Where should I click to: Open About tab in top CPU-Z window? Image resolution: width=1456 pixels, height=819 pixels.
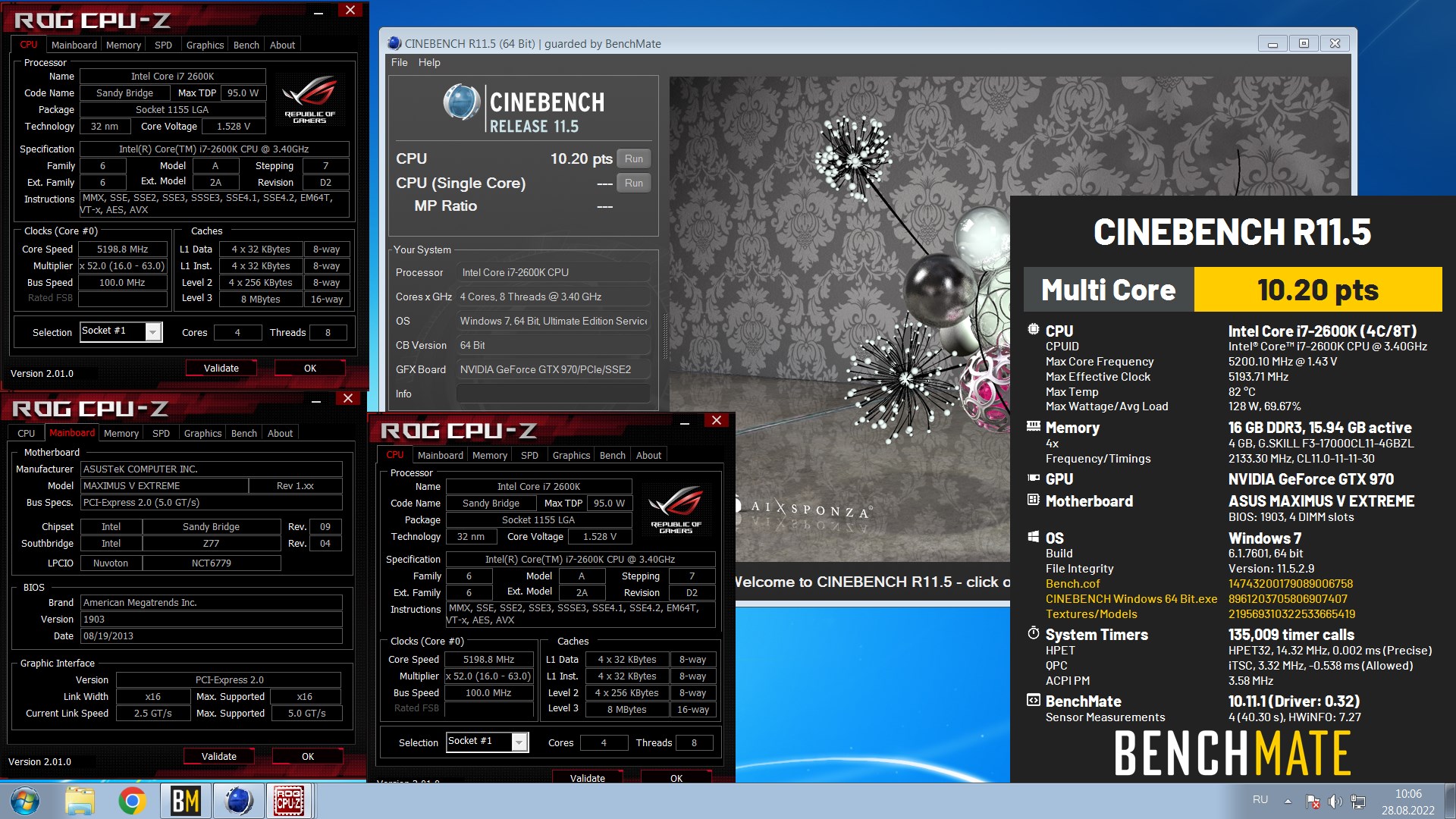(282, 45)
